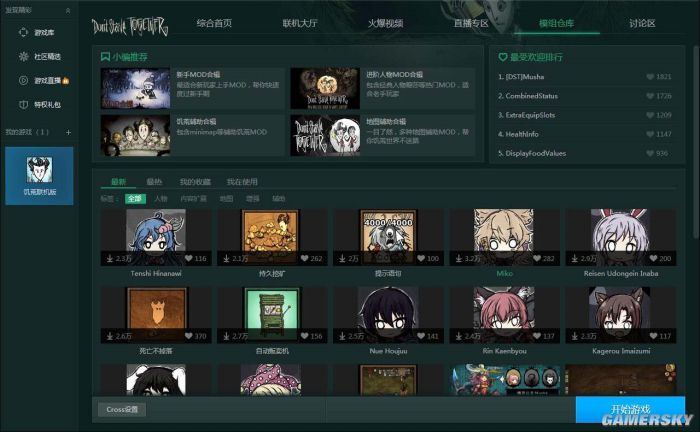700x432 pixels.
Task: Click download icon on Nue Houjuu card
Action: (x=342, y=336)
